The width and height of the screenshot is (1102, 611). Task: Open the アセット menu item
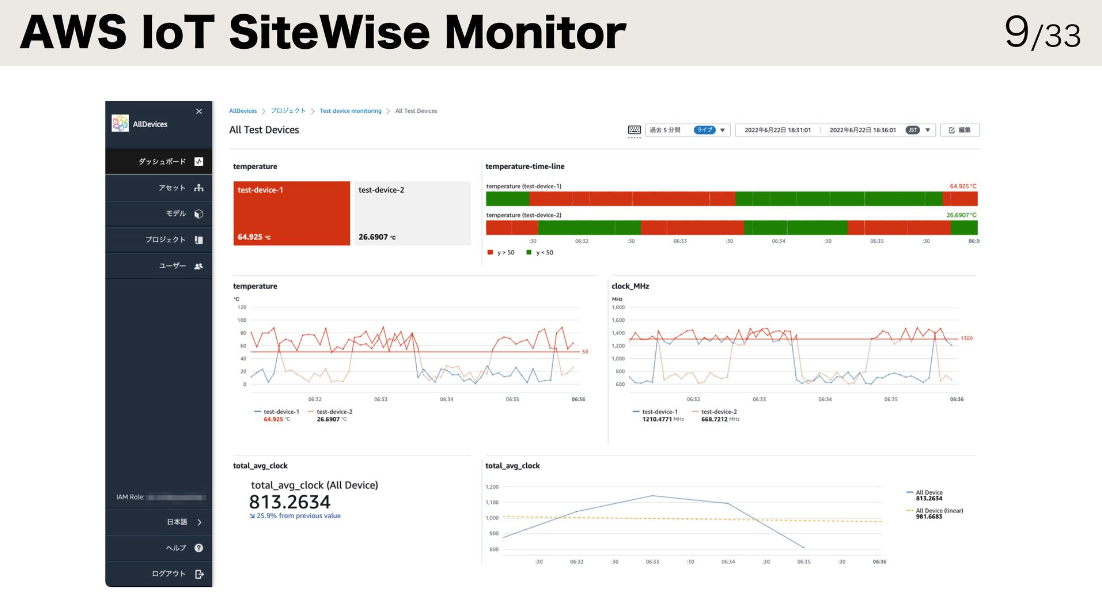point(172,188)
